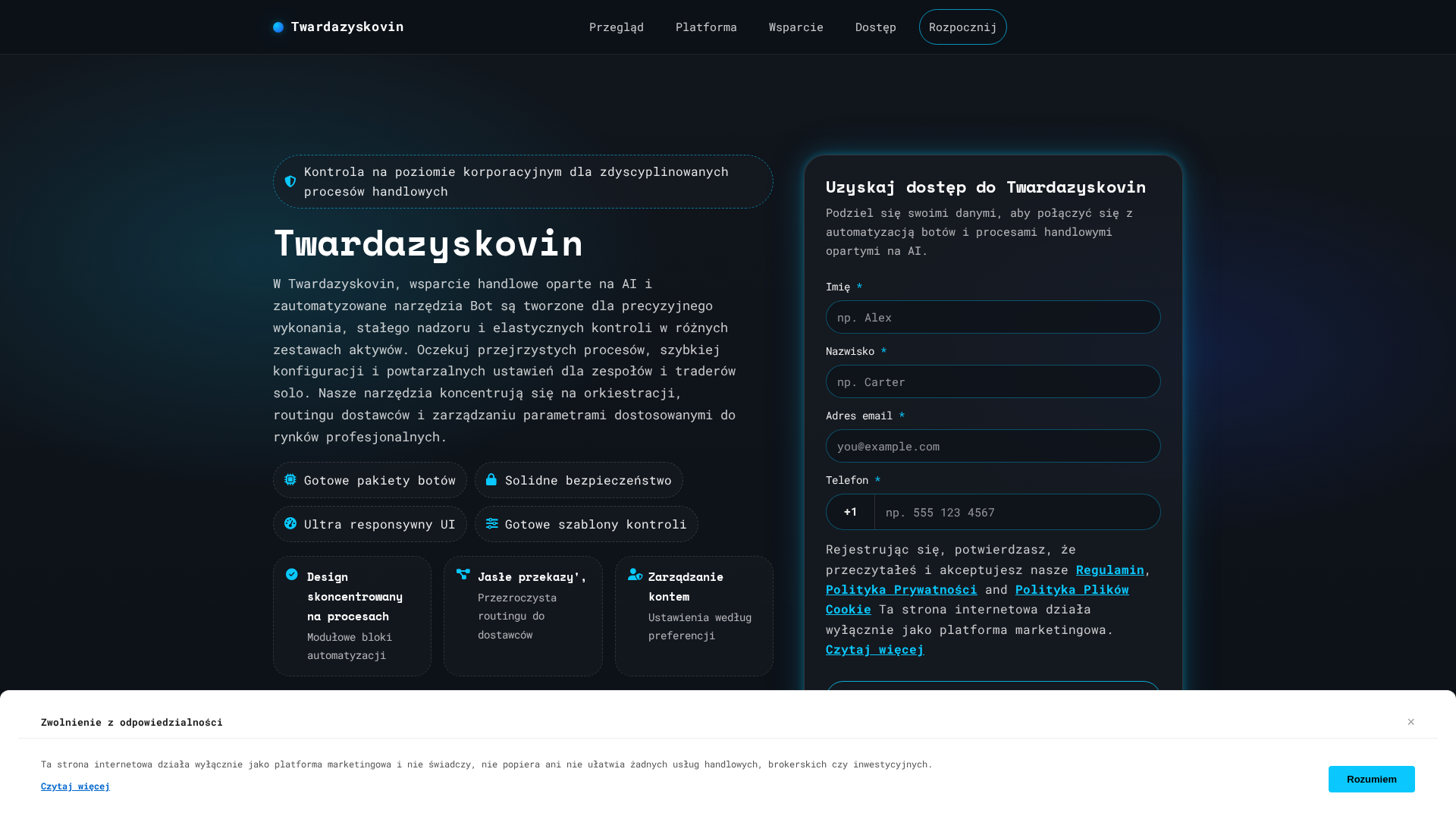Click the Kontrola na poziomie korporacyjnym banner text
1456x819 pixels.
coord(516,182)
